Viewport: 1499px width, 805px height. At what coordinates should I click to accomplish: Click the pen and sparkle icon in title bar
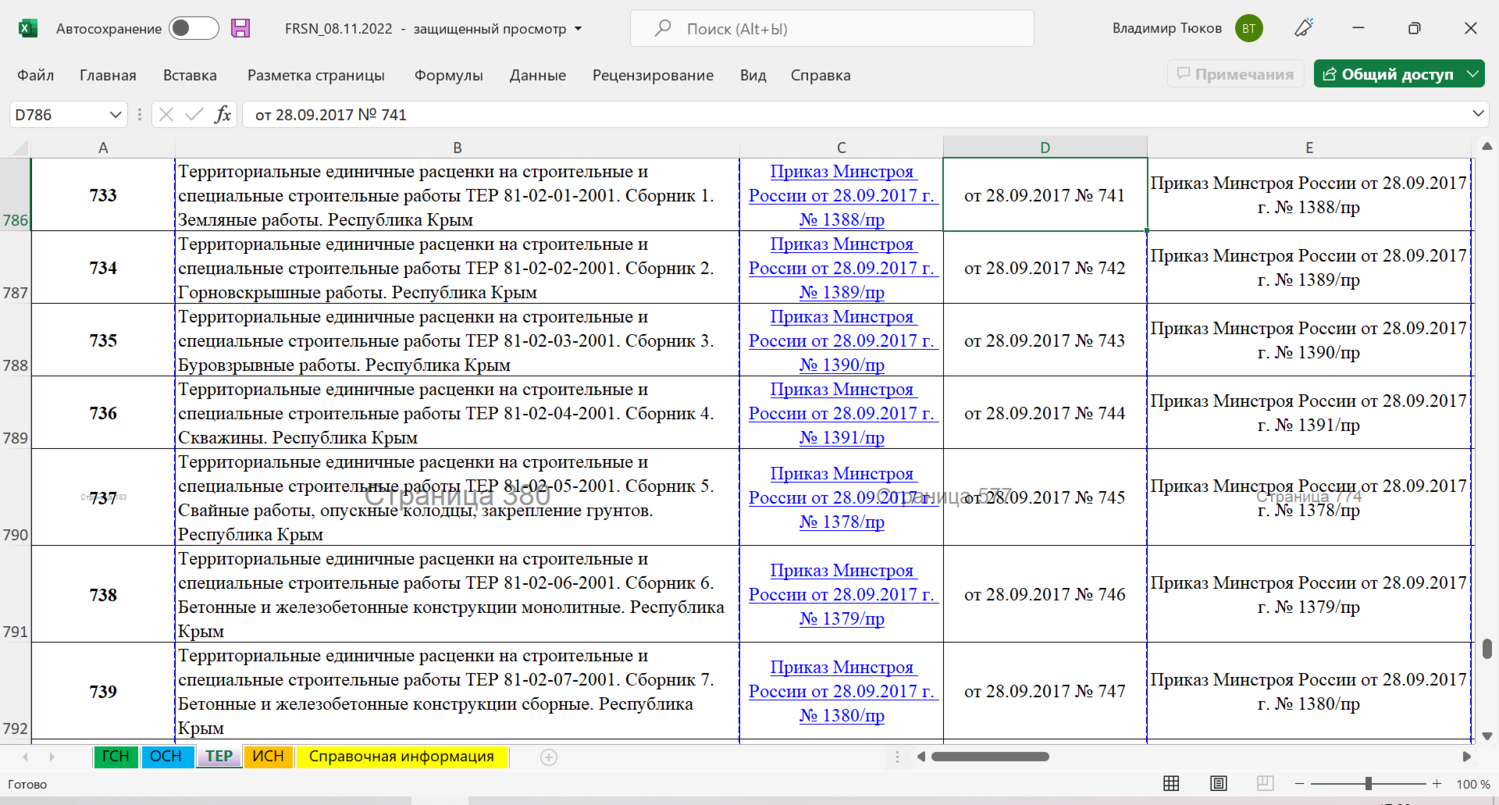pos(1303,29)
